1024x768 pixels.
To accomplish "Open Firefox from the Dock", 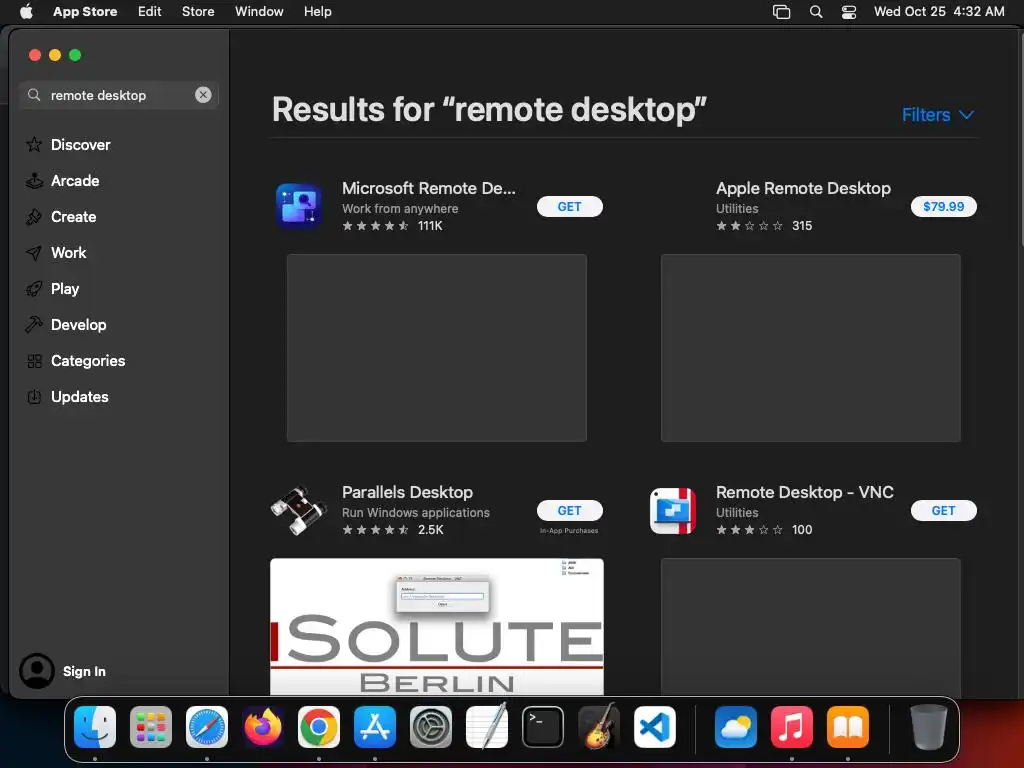I will 263,727.
